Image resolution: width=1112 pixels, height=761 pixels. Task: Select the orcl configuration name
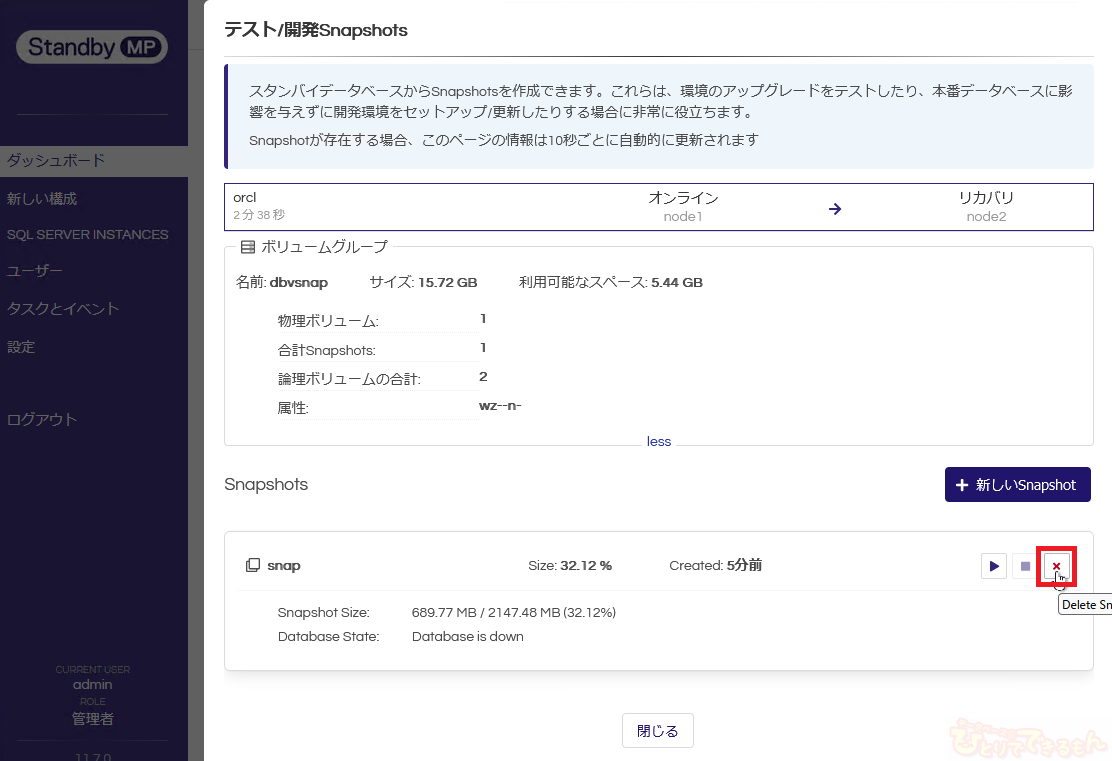[x=245, y=198]
